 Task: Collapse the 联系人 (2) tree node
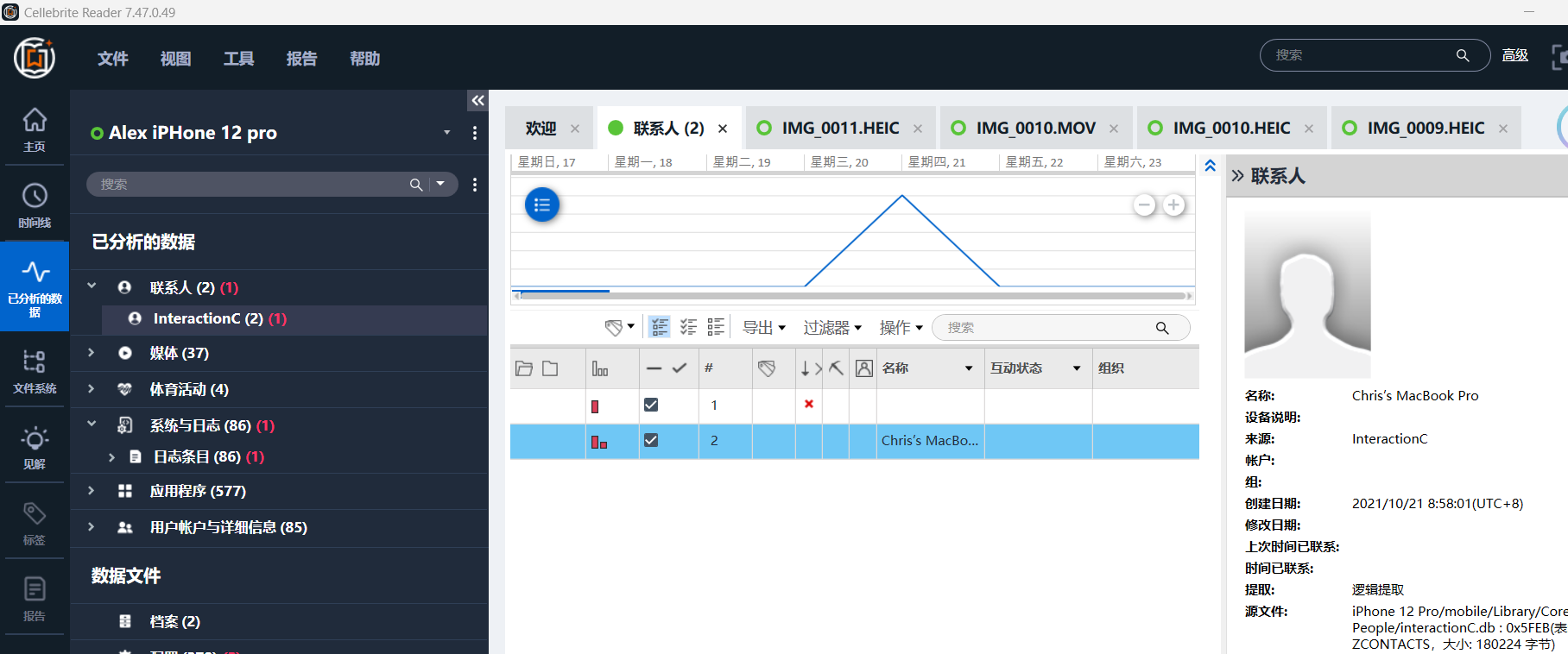point(92,286)
